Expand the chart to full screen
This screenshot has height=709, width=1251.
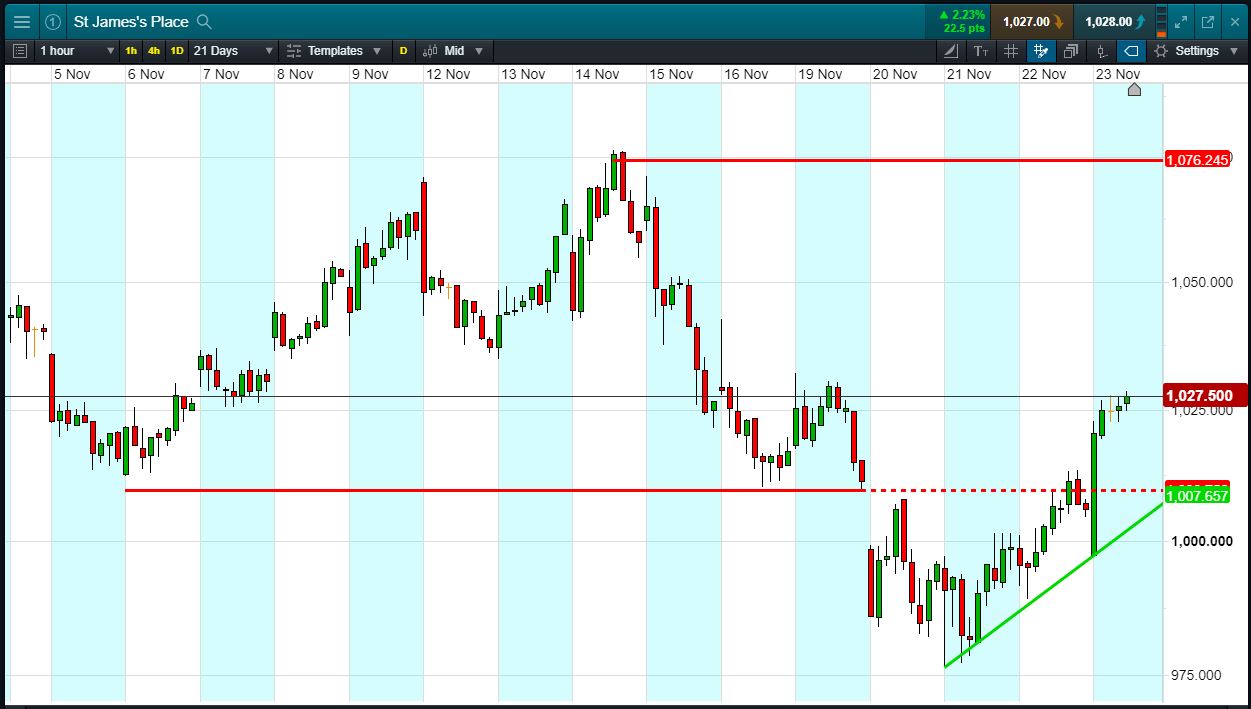[x=1181, y=21]
